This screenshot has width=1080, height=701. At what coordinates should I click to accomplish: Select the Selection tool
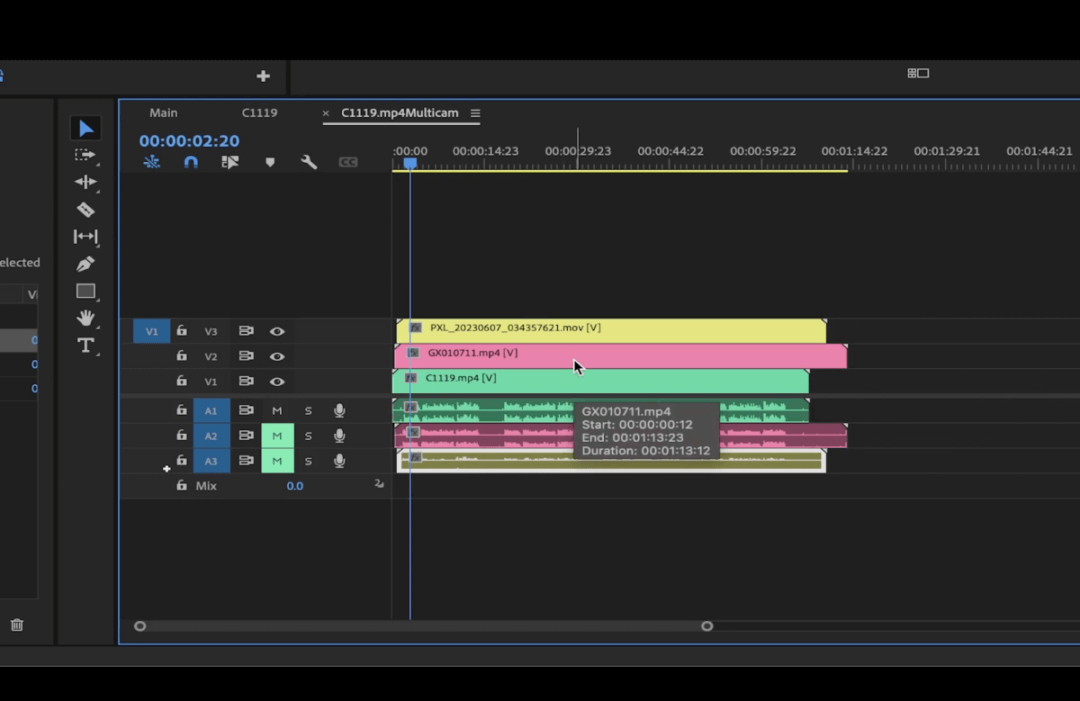tap(85, 127)
